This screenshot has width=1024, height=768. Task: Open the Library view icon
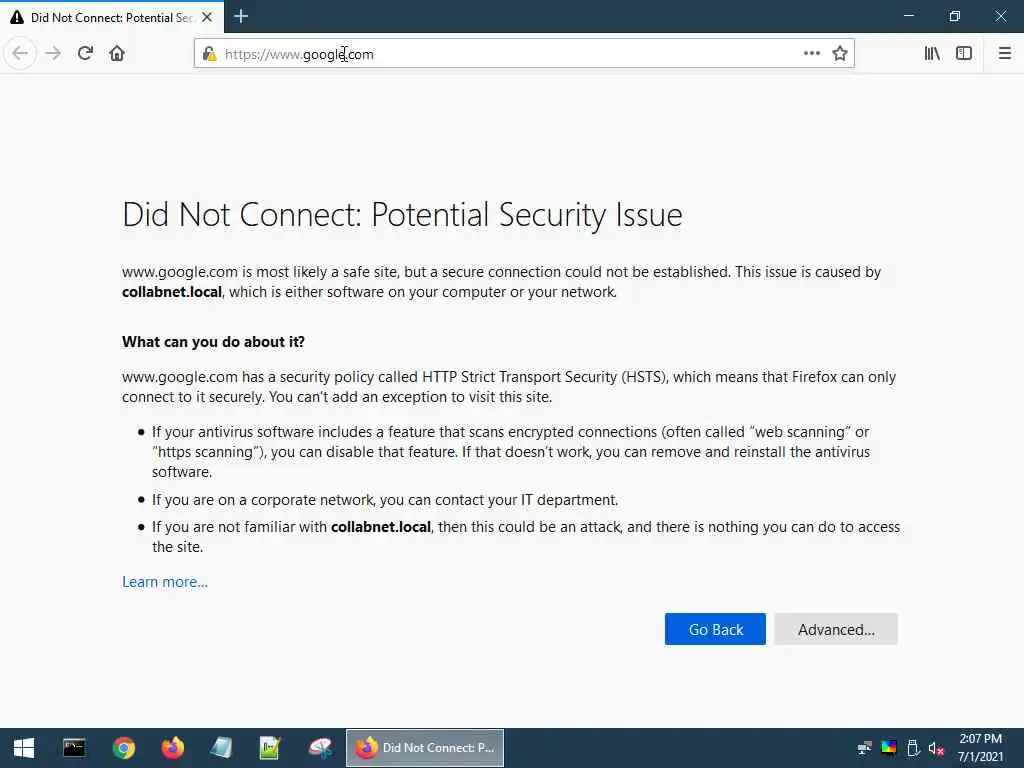click(x=932, y=53)
